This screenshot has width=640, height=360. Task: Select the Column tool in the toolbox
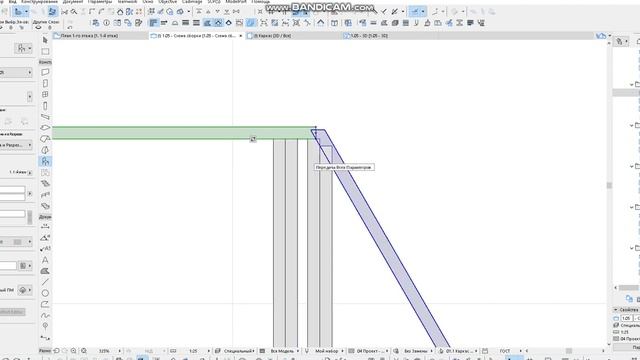pos(45,106)
